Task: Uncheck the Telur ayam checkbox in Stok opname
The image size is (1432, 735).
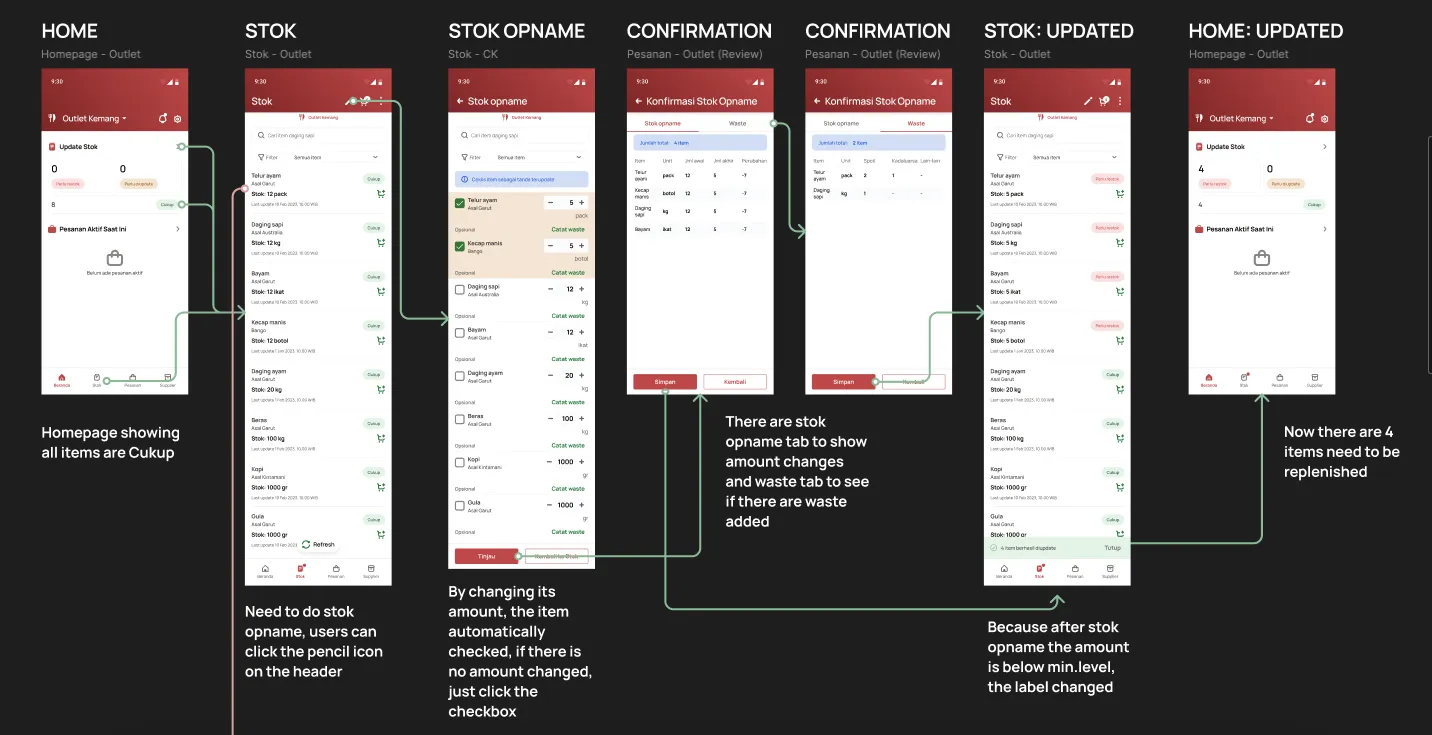Action: pos(460,203)
